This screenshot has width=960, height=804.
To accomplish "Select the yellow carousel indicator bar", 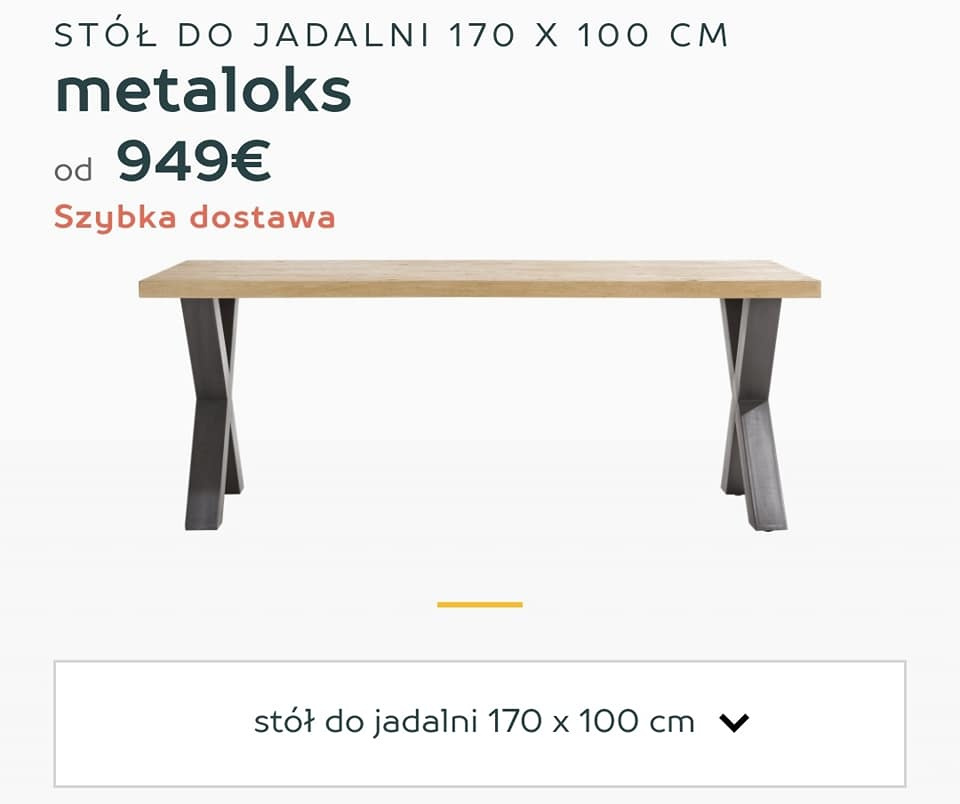I will click(479, 604).
